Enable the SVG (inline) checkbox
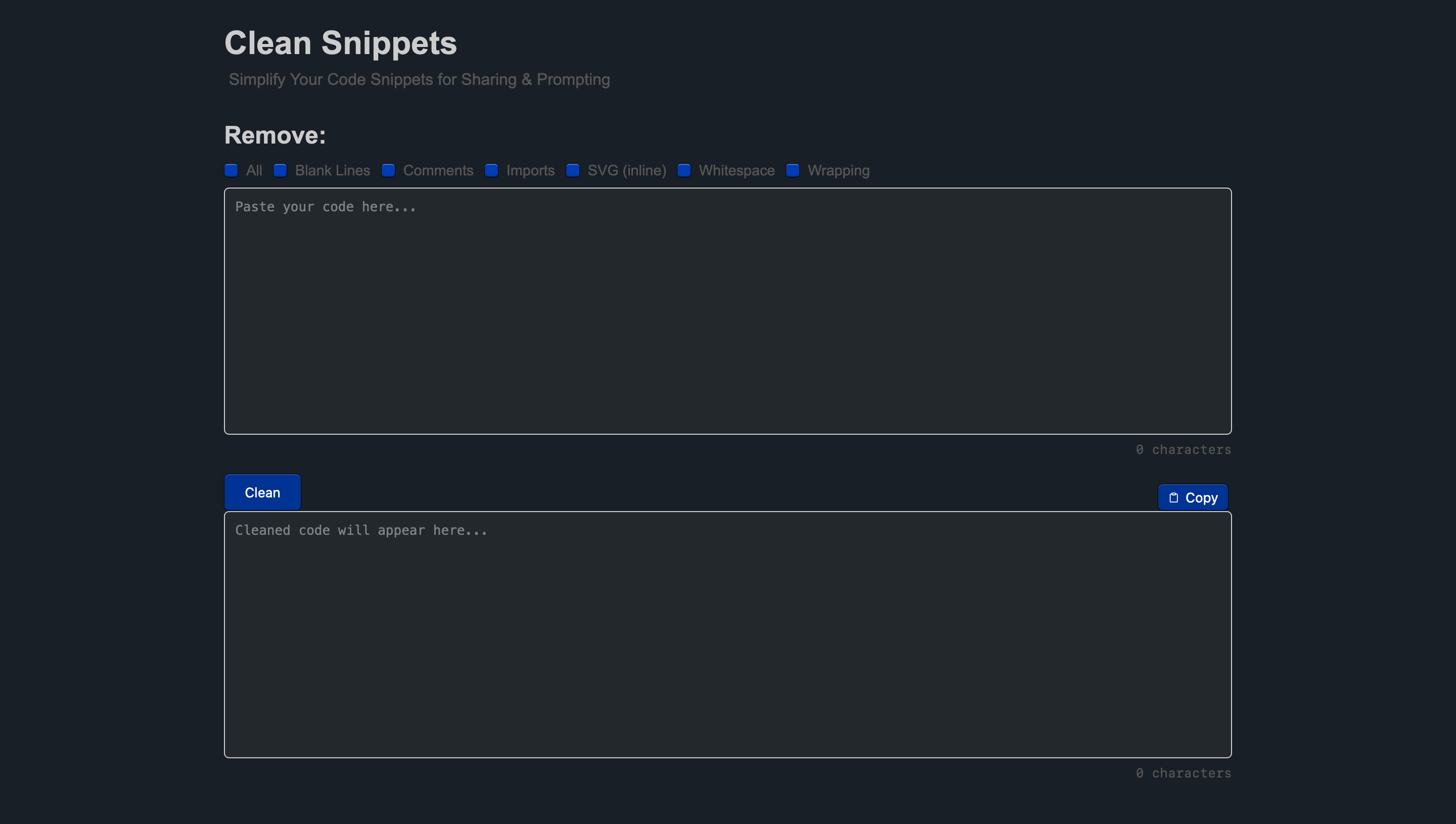This screenshot has width=1456, height=824. [573, 170]
